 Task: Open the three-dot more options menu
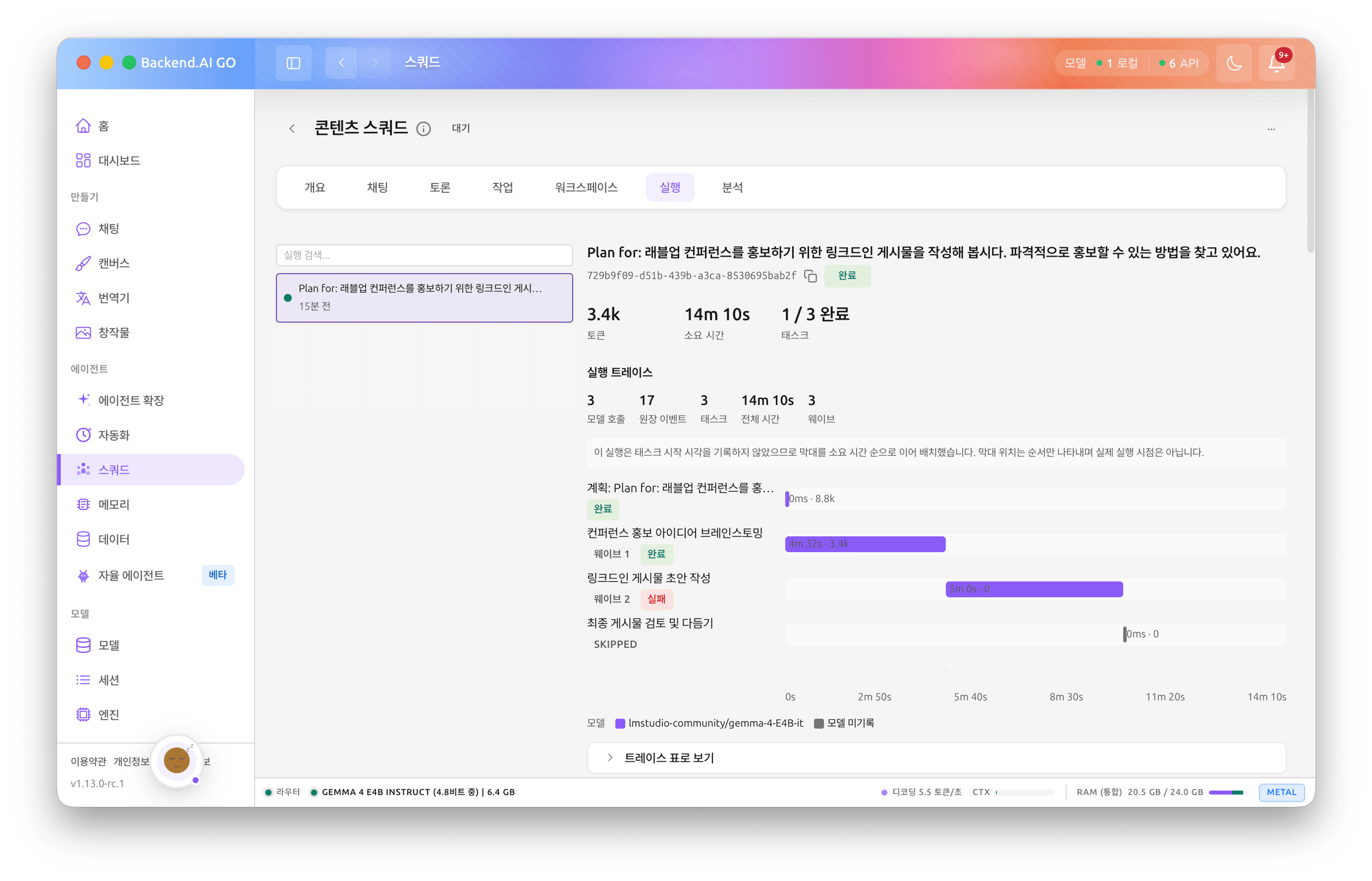pos(1271,129)
